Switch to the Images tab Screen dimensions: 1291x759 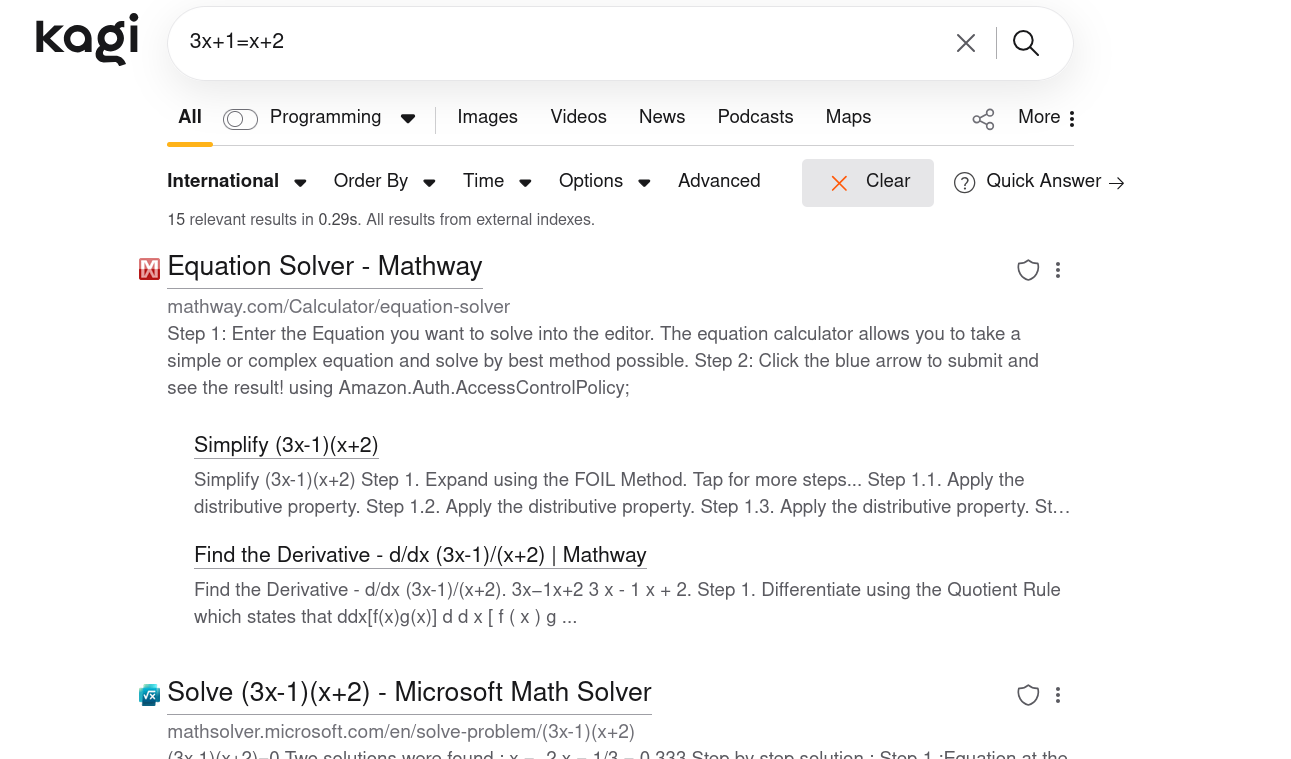(487, 117)
